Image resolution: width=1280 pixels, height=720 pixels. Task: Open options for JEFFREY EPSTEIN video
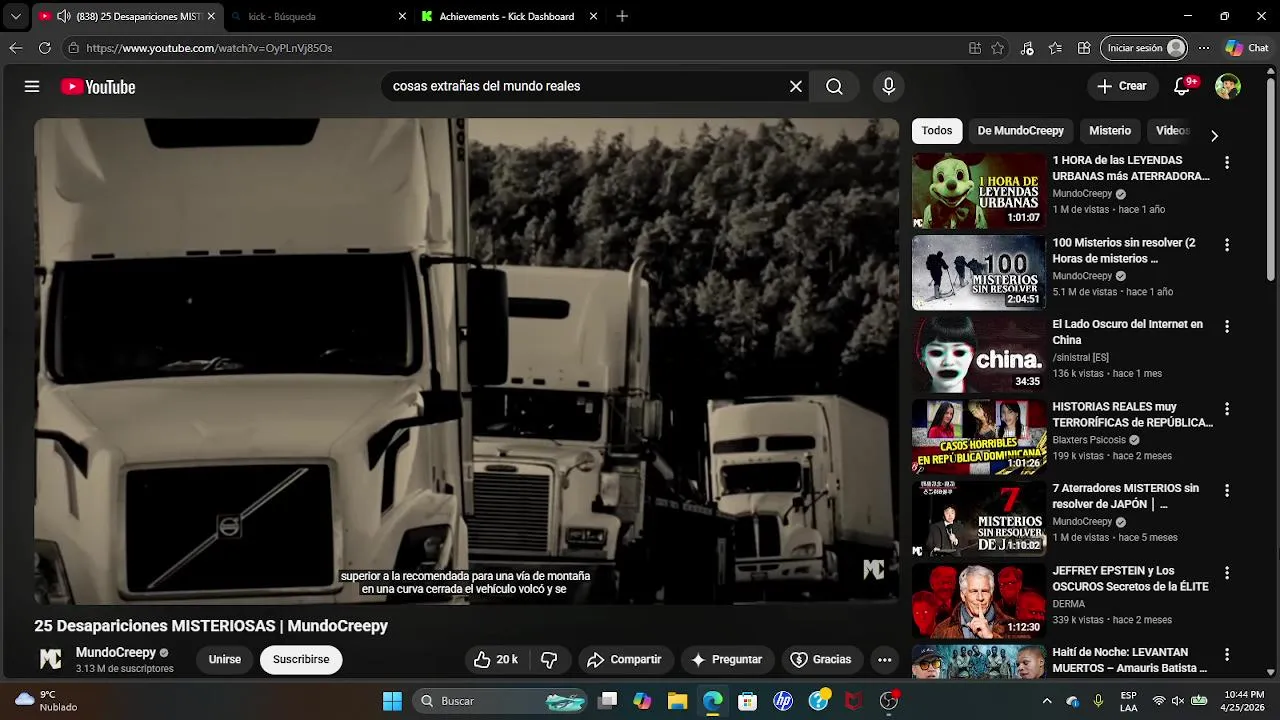point(1227,572)
